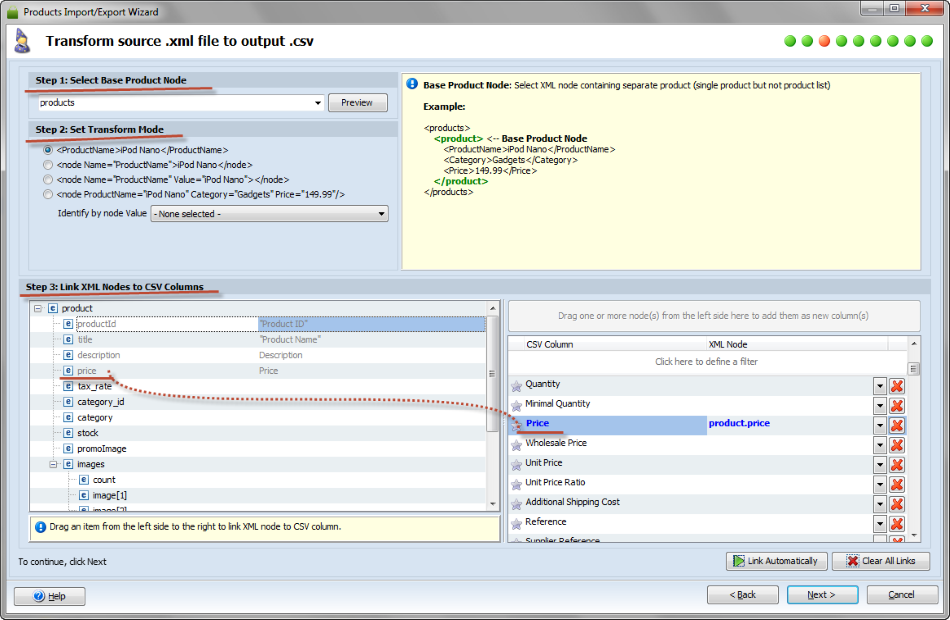Click the XML tree scrollbar down arrow
950x620 pixels.
pyautogui.click(x=493, y=504)
